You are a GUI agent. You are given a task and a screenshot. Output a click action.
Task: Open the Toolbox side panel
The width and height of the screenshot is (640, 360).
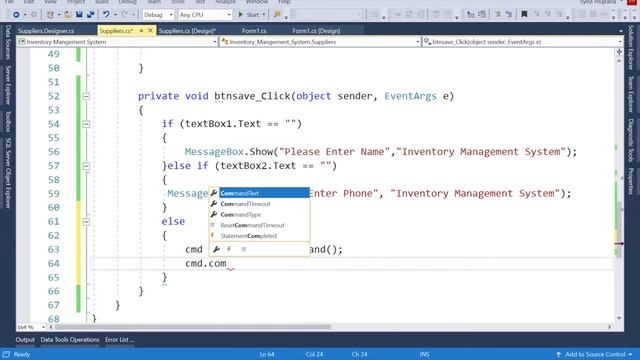click(x=8, y=121)
